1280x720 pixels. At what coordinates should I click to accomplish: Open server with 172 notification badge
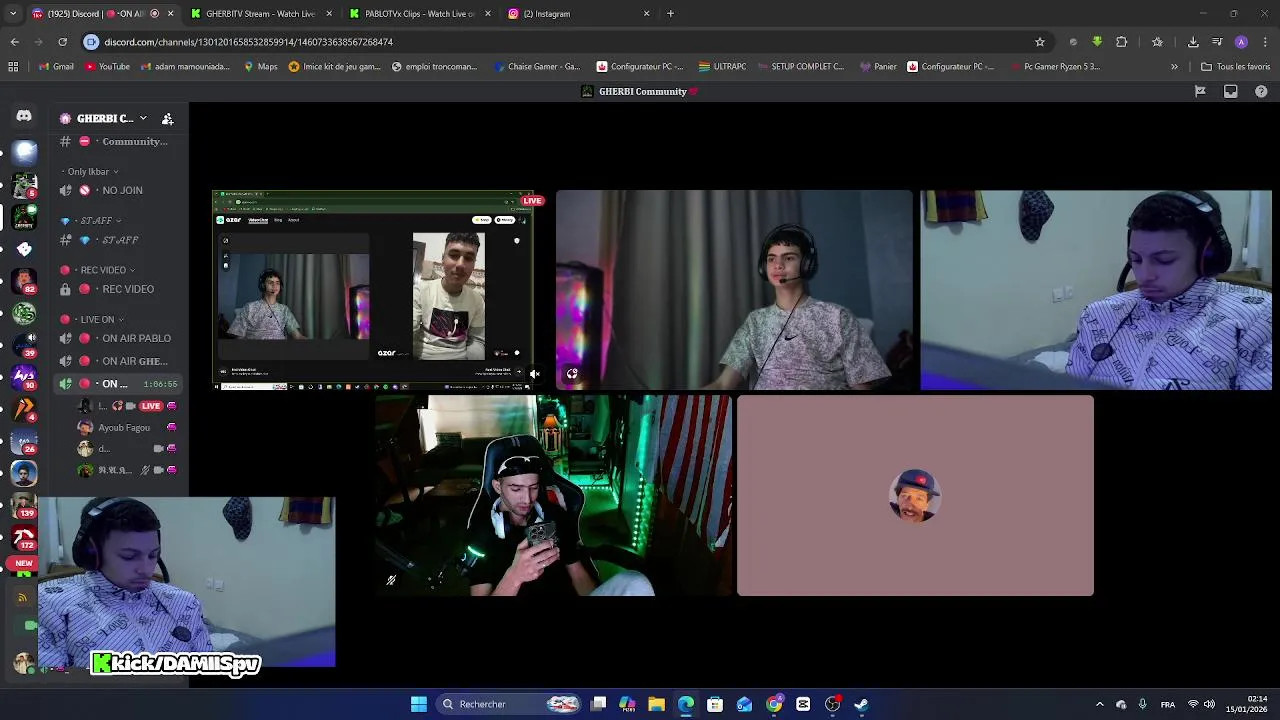24,538
